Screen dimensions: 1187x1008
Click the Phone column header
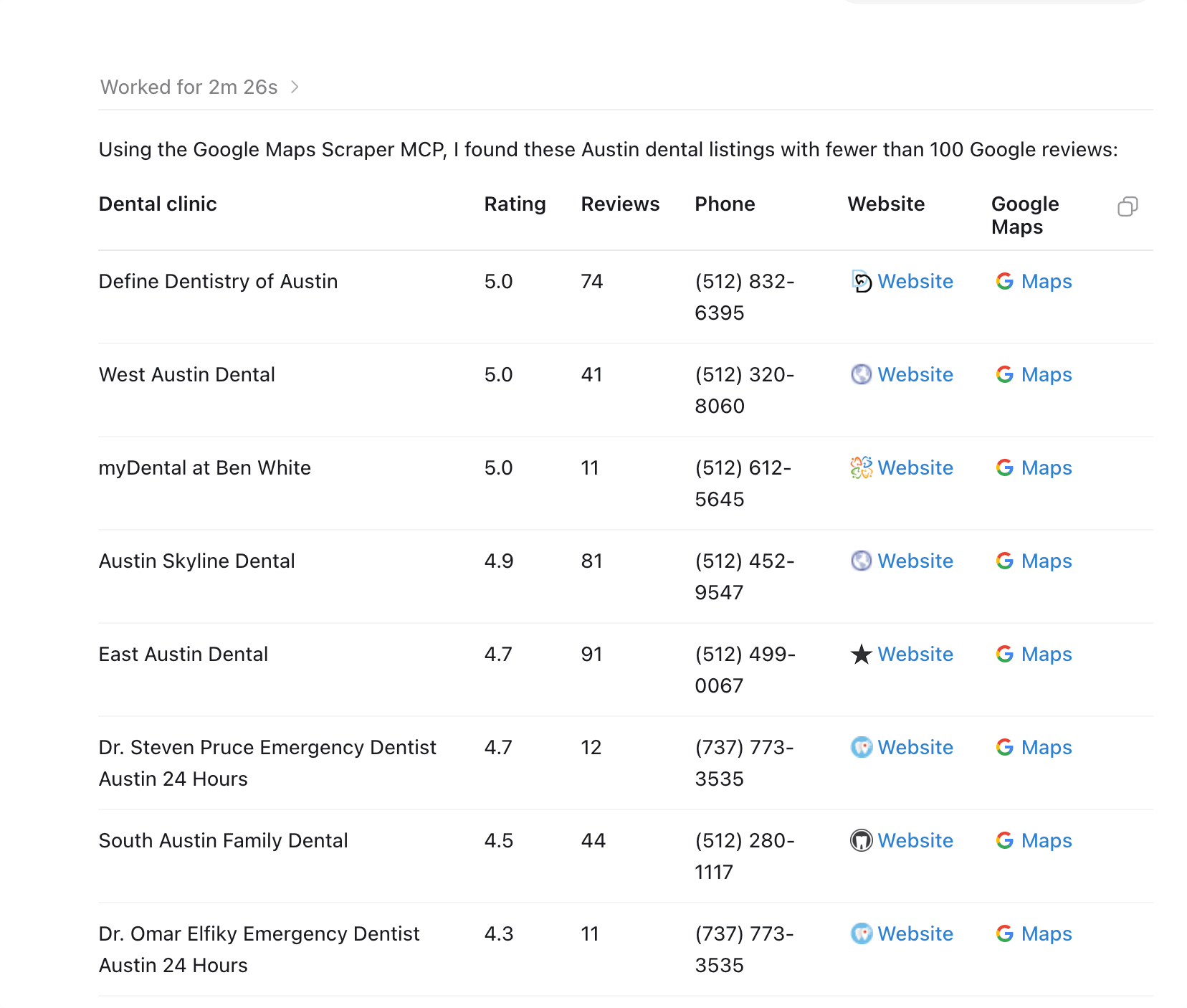725,204
